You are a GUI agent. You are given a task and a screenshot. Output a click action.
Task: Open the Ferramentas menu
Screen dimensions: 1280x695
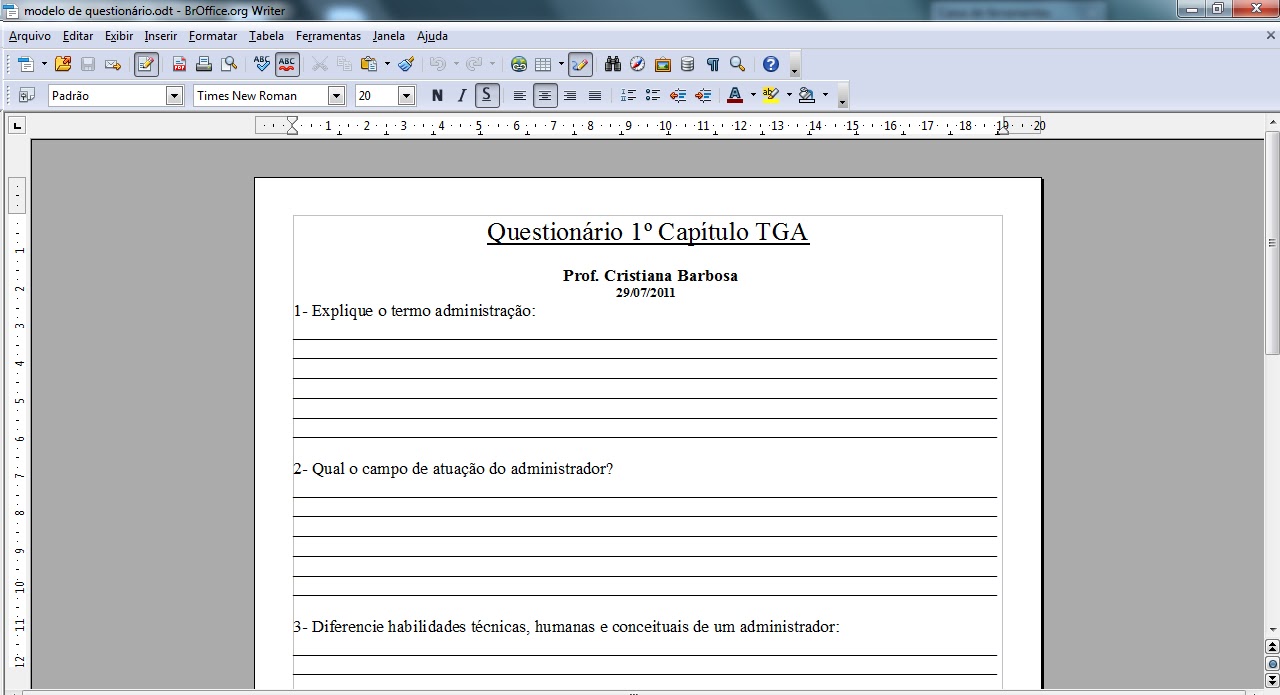pos(327,36)
